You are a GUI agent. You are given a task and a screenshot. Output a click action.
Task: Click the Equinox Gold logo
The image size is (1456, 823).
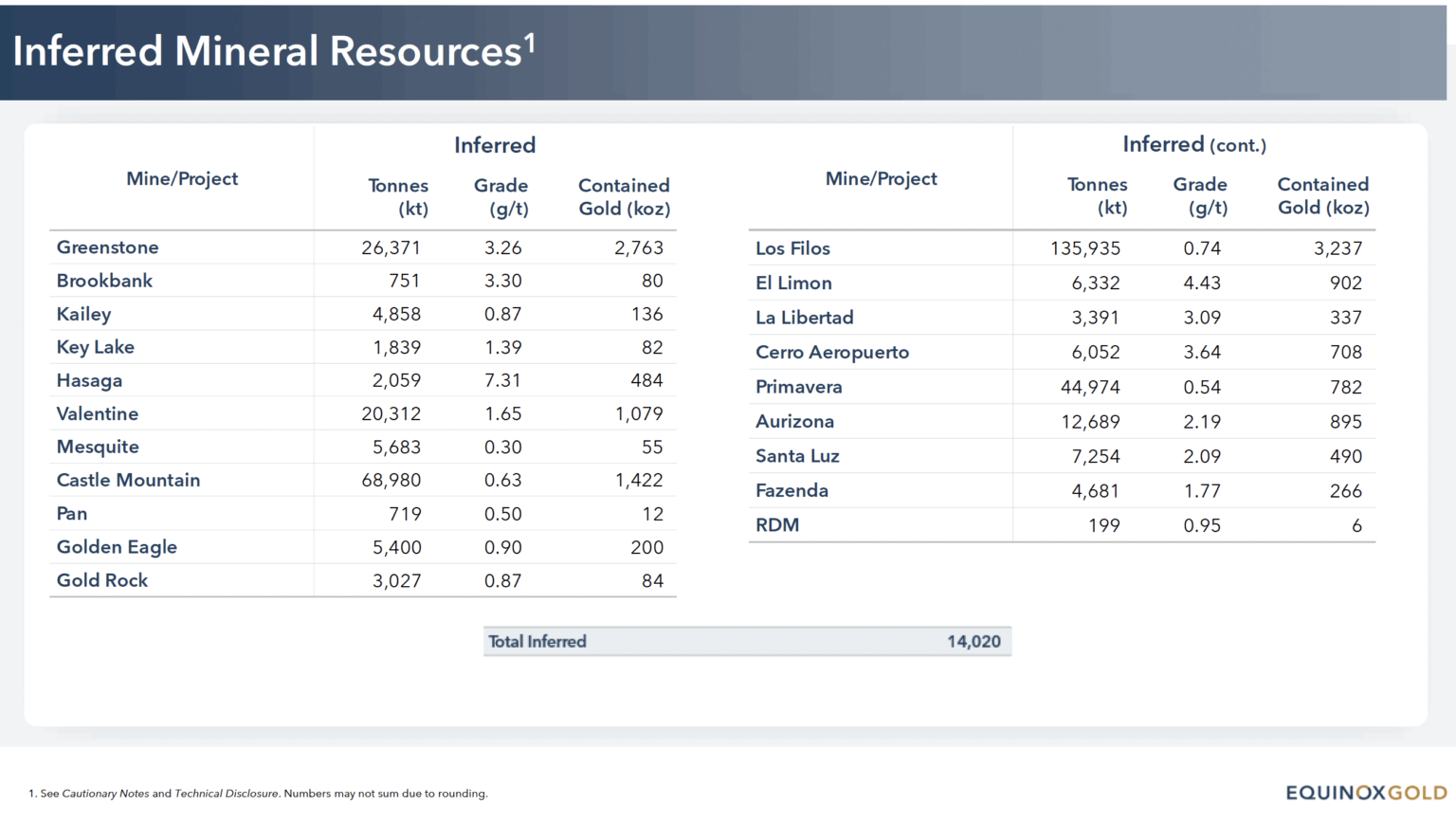(1365, 793)
